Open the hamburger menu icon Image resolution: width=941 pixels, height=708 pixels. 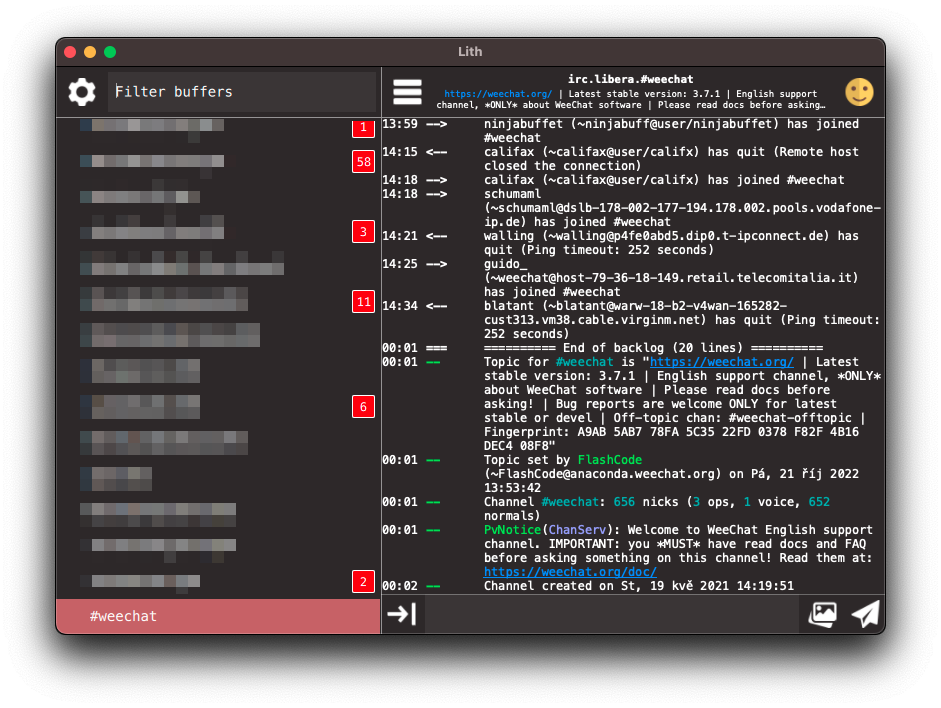click(x=407, y=91)
